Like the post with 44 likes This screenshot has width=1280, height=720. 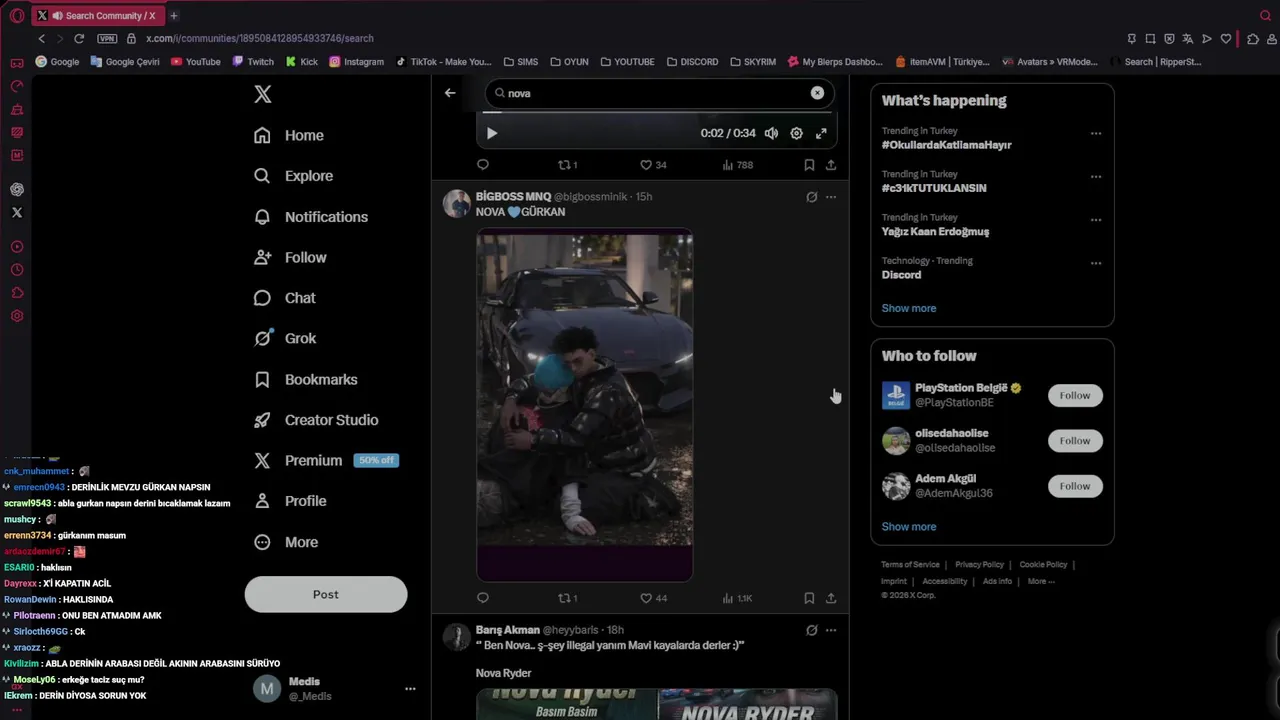(653, 598)
